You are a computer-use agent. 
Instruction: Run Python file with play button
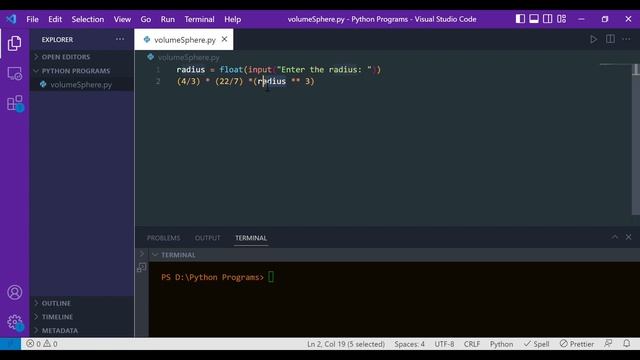593,39
